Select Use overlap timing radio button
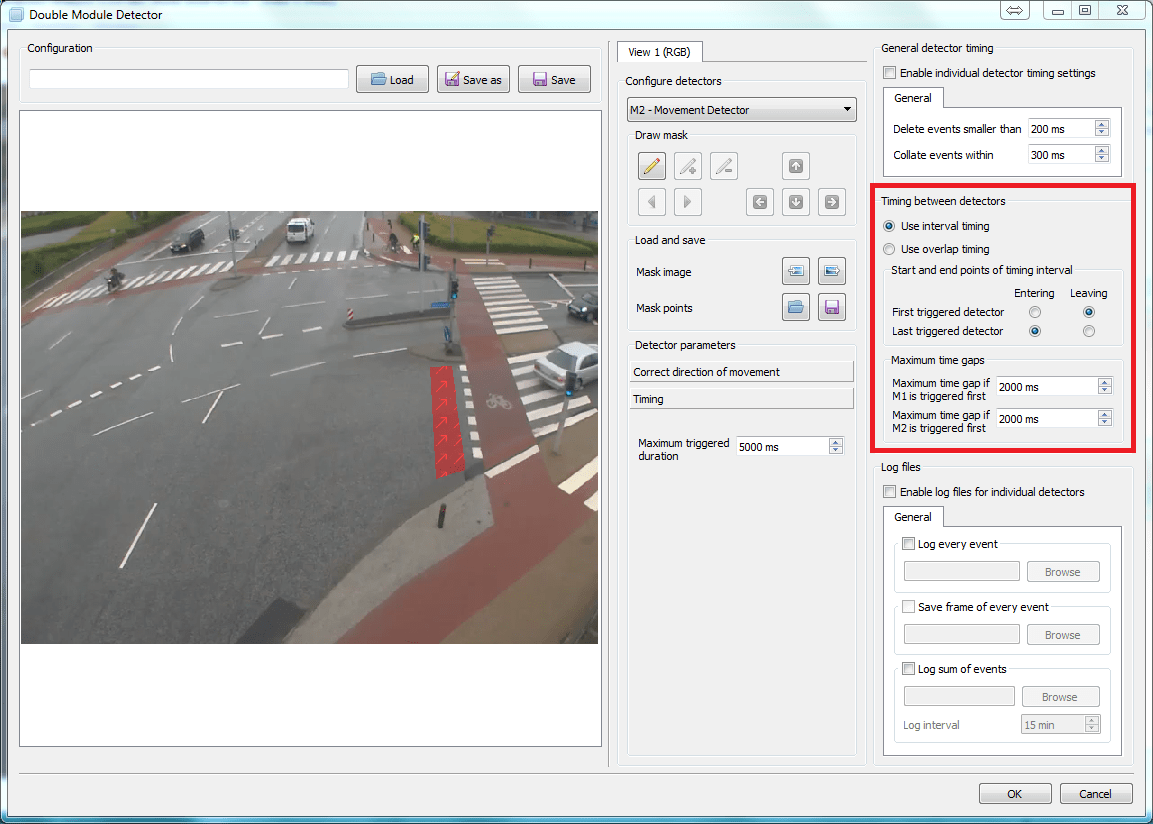This screenshot has height=824, width=1153. click(x=889, y=249)
